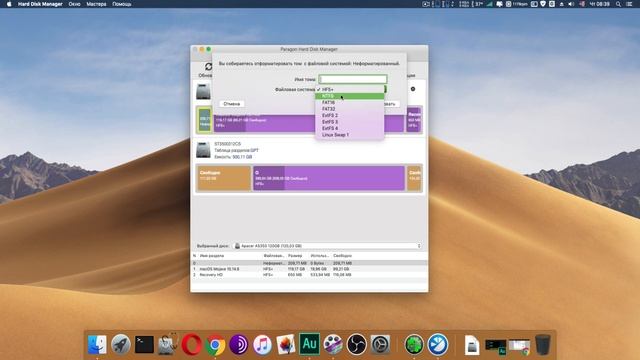This screenshot has height=360, width=640.
Task: Focus the volume name input field
Action: point(353,79)
